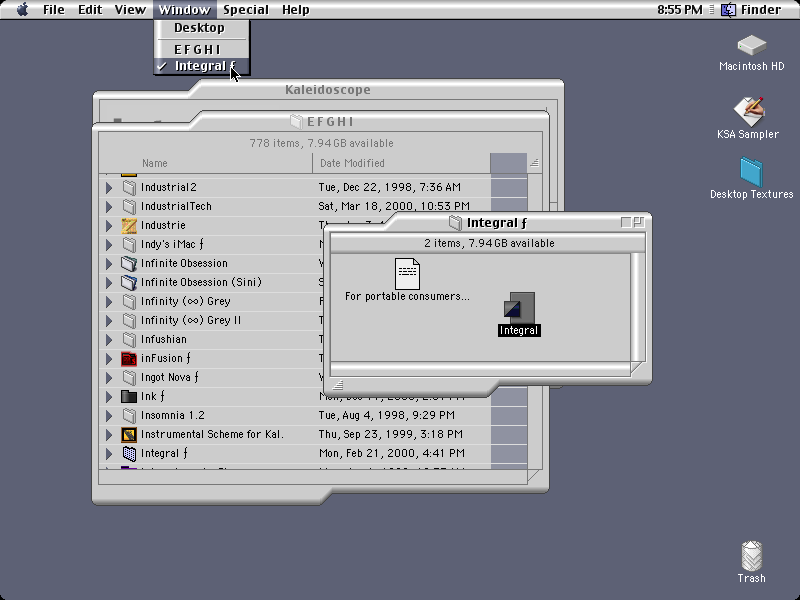
Task: Expand the Indy's iMac ƒ folder
Action: [x=109, y=244]
